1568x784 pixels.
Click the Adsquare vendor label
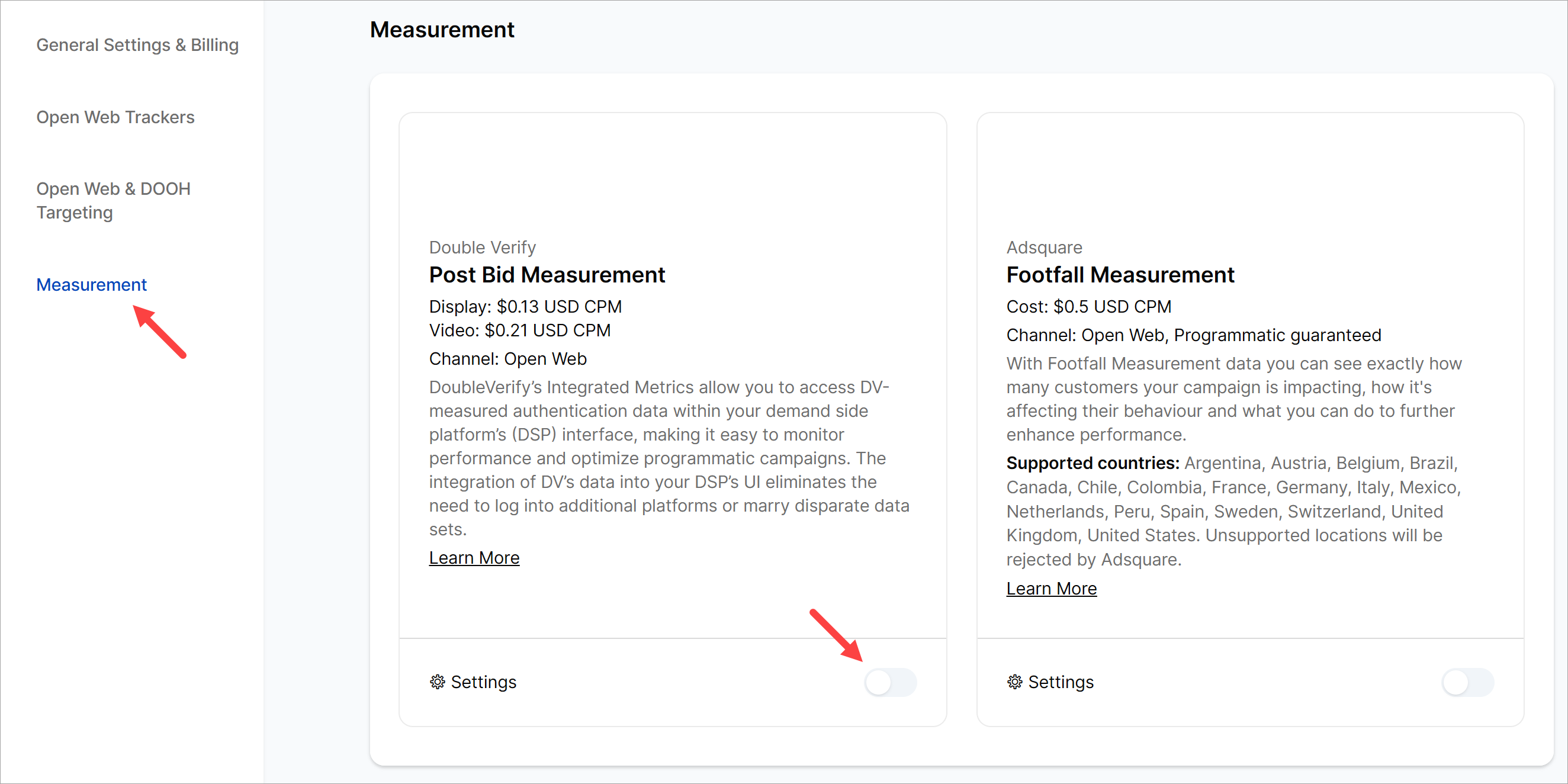pyautogui.click(x=1044, y=247)
